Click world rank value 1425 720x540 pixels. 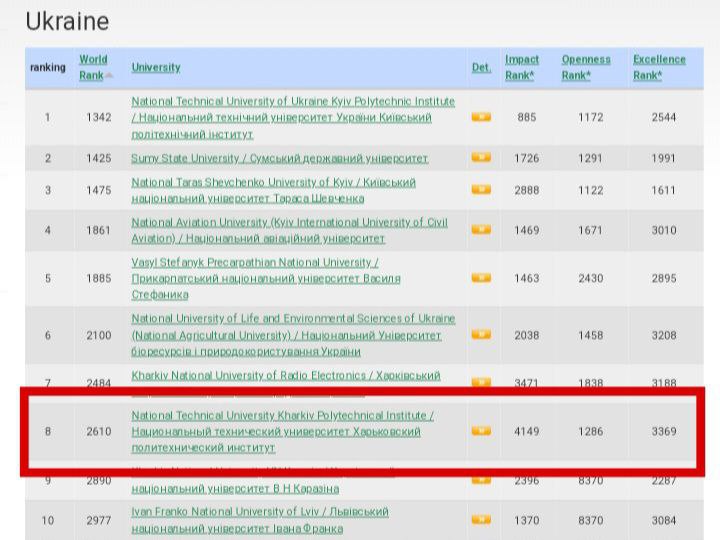point(99,158)
